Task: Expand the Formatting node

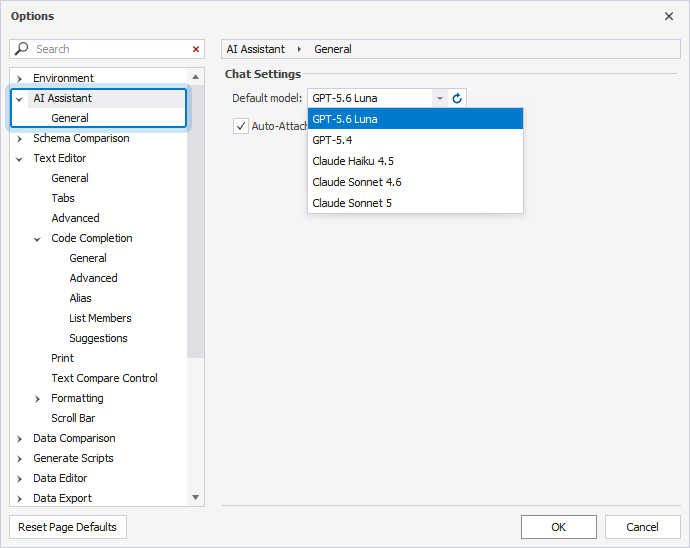Action: tap(37, 399)
